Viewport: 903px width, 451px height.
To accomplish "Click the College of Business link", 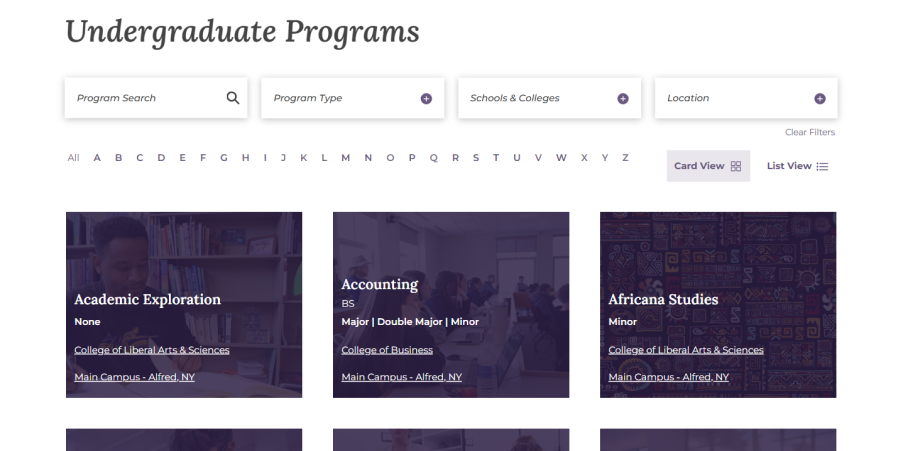I will point(387,350).
